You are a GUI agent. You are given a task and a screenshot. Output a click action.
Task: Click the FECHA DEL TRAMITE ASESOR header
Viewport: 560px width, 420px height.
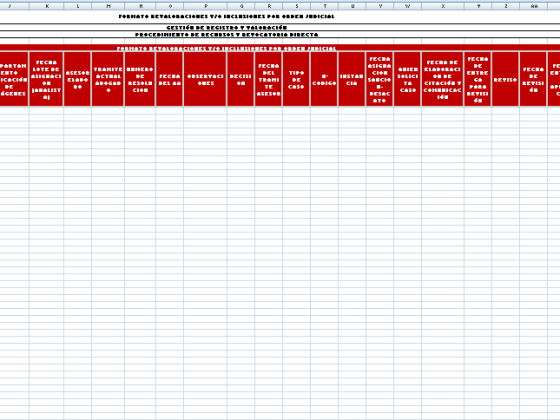269,79
